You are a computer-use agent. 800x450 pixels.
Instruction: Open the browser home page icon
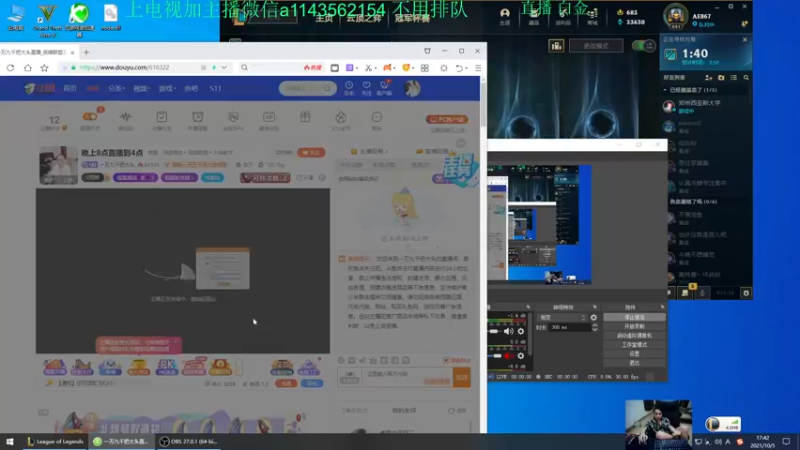click(x=28, y=68)
